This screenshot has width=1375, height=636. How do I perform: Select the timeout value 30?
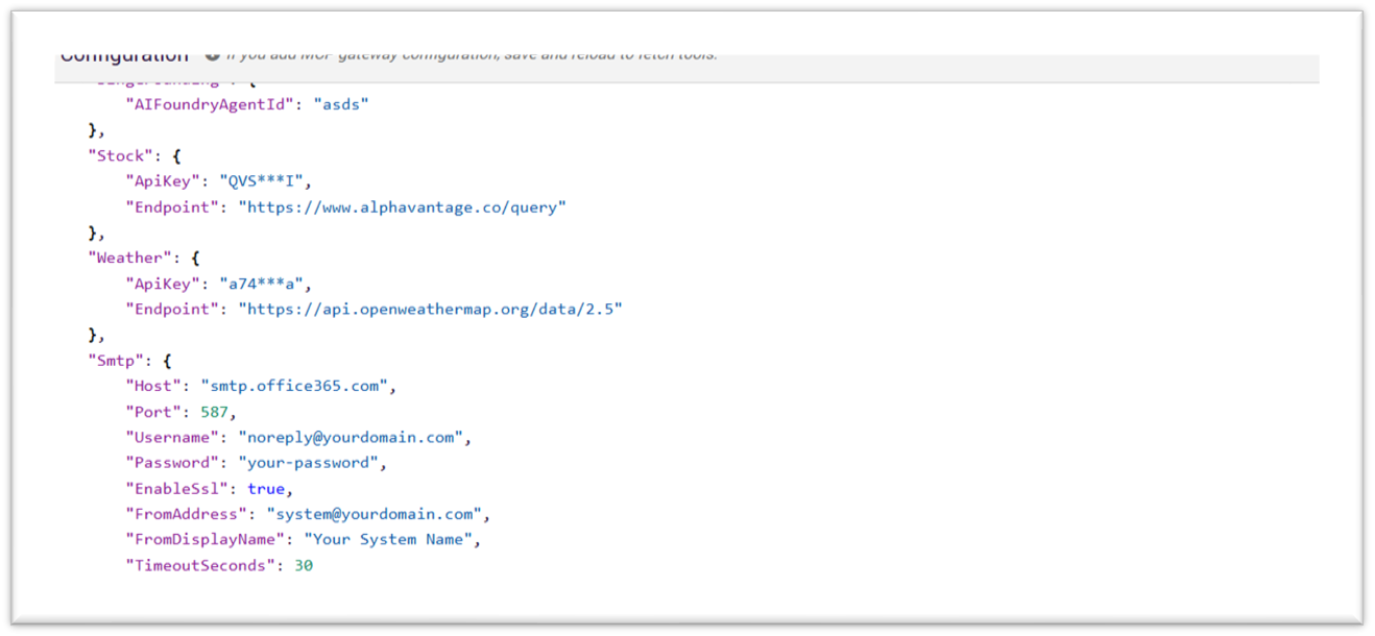[x=303, y=565]
